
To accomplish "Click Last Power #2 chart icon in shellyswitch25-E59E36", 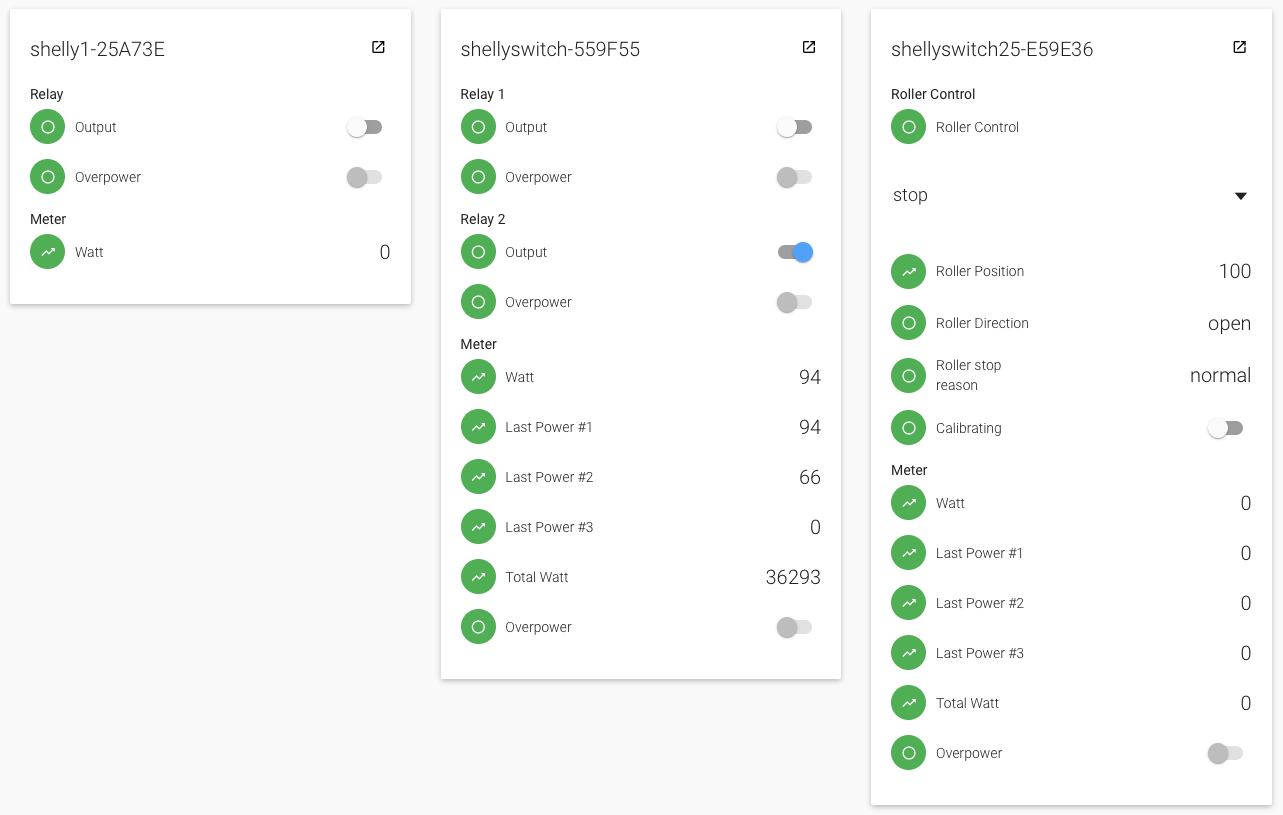I will [x=908, y=603].
